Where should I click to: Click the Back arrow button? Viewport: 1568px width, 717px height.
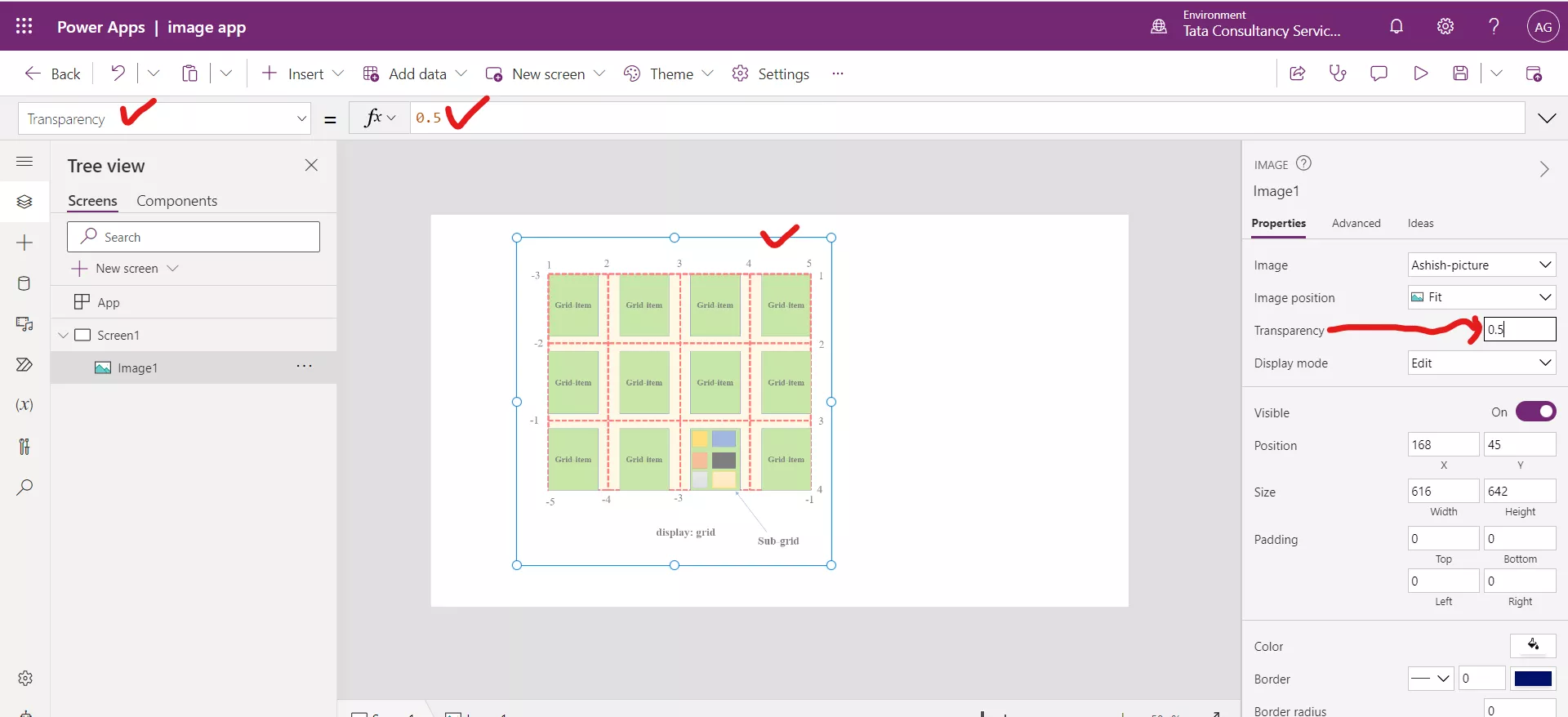(52, 73)
